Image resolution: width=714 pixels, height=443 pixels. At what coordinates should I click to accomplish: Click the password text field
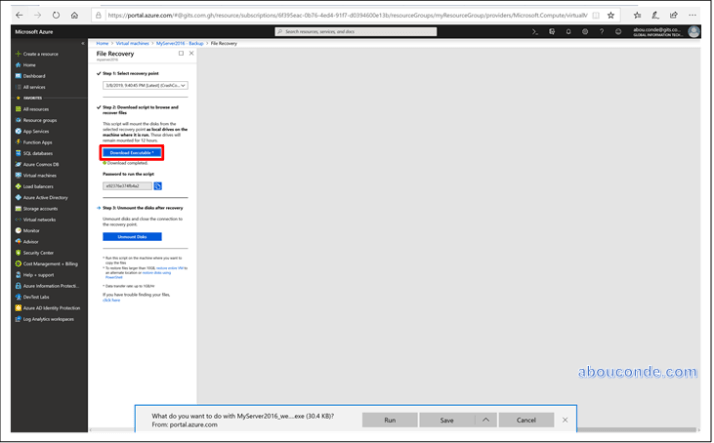point(126,186)
